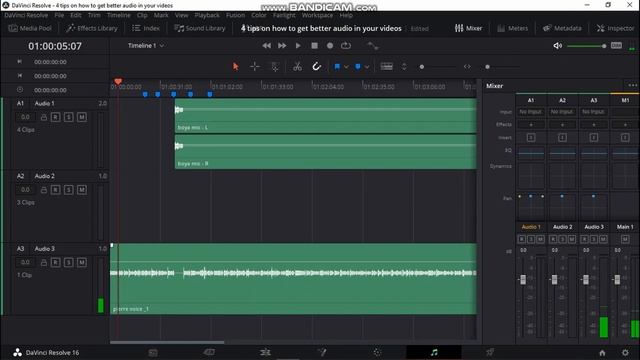Image resolution: width=640 pixels, height=360 pixels.
Task: Click the automation curve icon
Action: 372,46
